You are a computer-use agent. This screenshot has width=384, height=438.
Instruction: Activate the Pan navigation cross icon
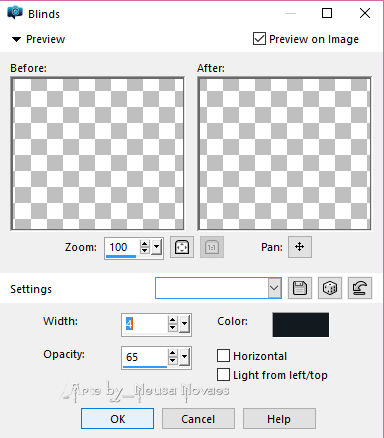coord(300,247)
